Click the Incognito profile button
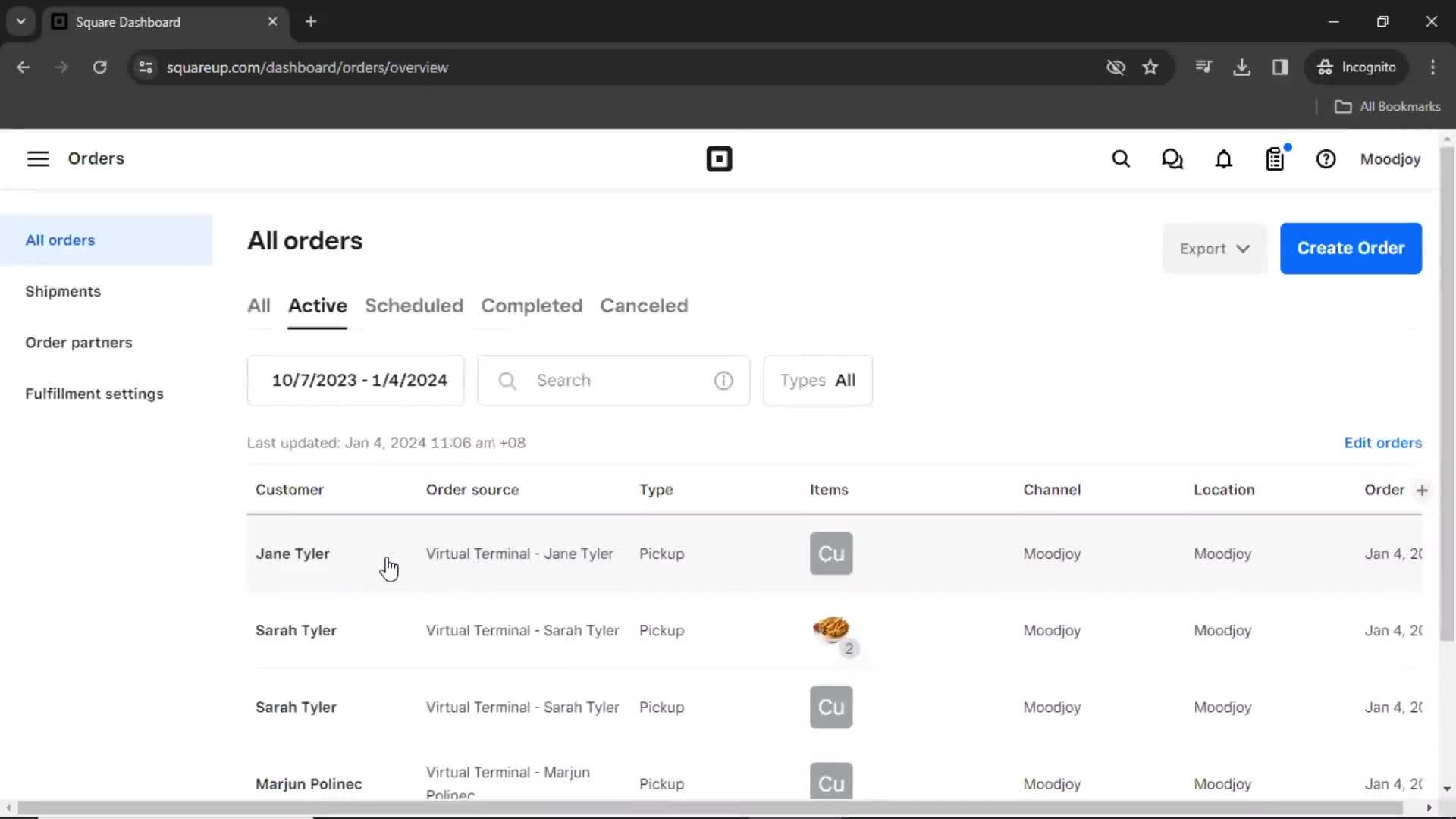1456x819 pixels. pyautogui.click(x=1357, y=67)
